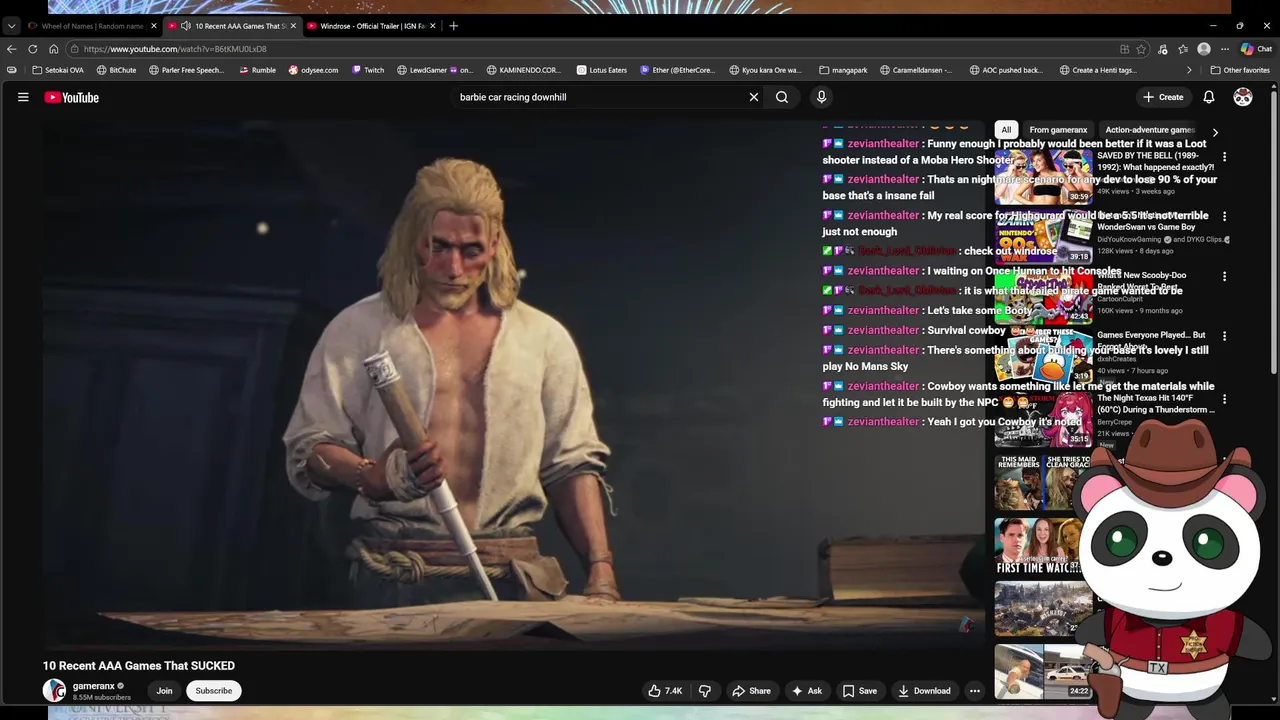Open browser settings and more menu
This screenshot has width=1280, height=720.
[1225, 49]
